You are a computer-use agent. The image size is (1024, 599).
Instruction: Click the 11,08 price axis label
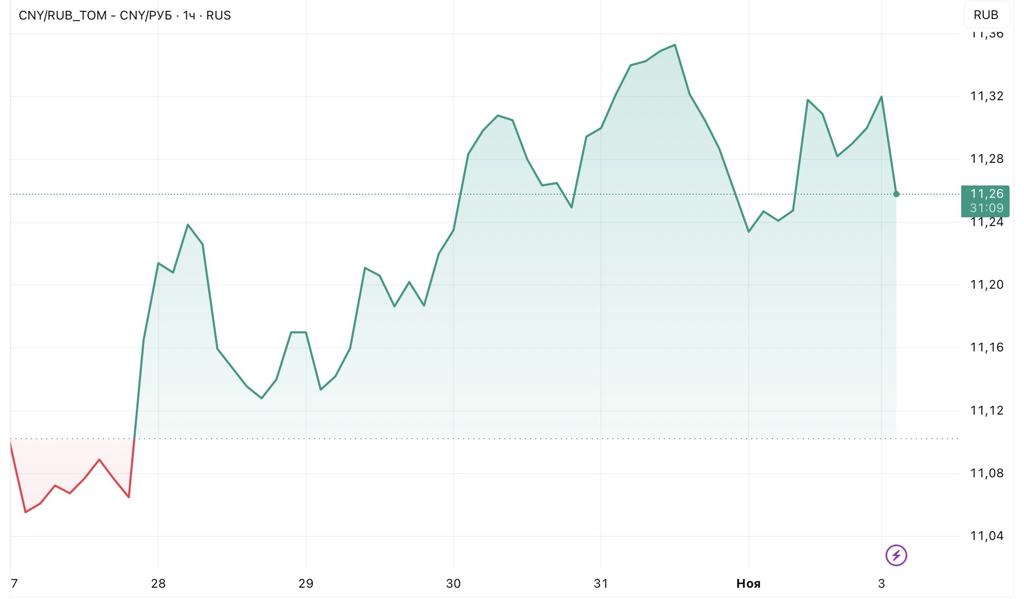tap(987, 473)
